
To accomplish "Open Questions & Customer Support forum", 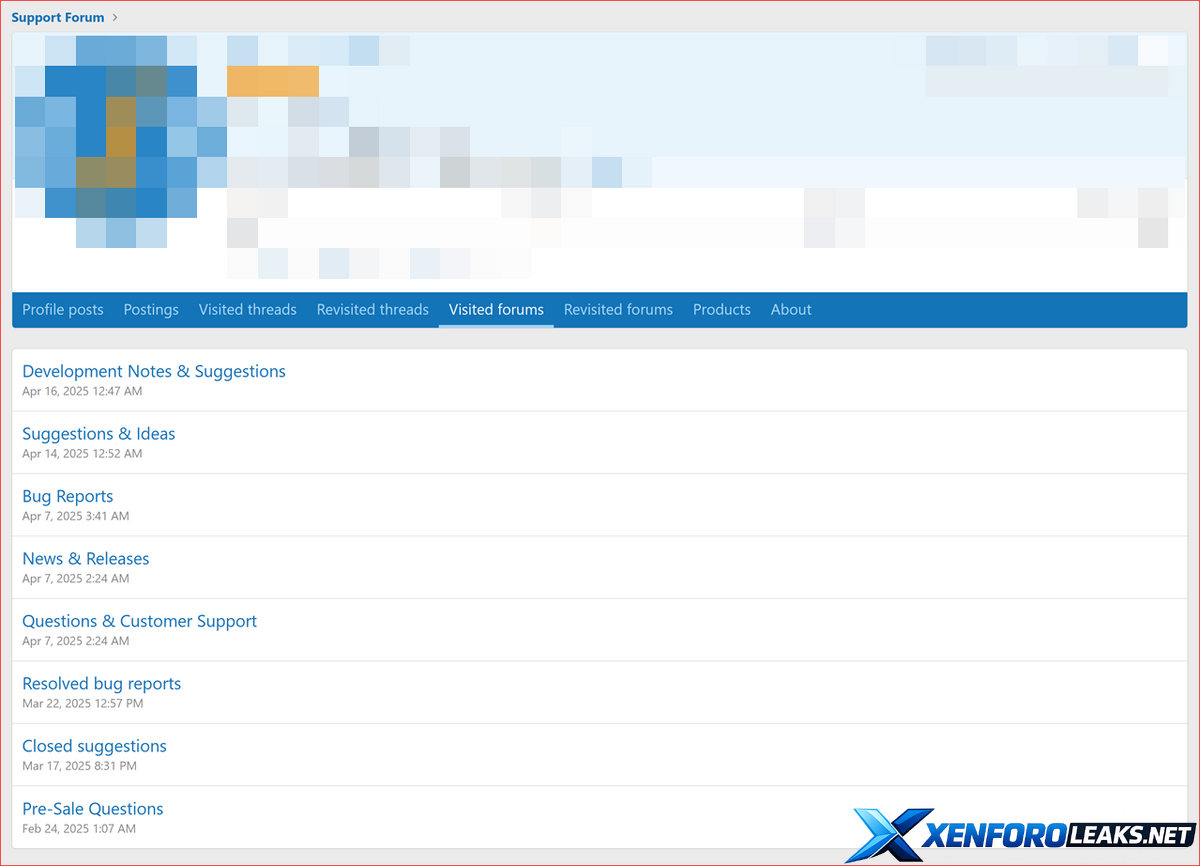I will (140, 621).
